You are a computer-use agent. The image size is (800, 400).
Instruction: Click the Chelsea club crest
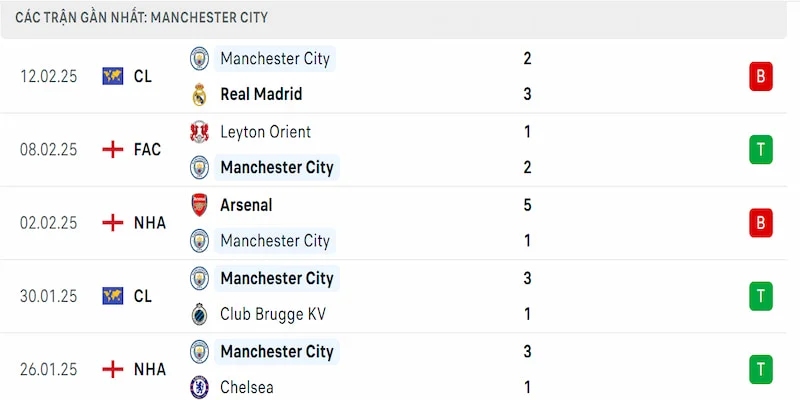click(x=200, y=387)
